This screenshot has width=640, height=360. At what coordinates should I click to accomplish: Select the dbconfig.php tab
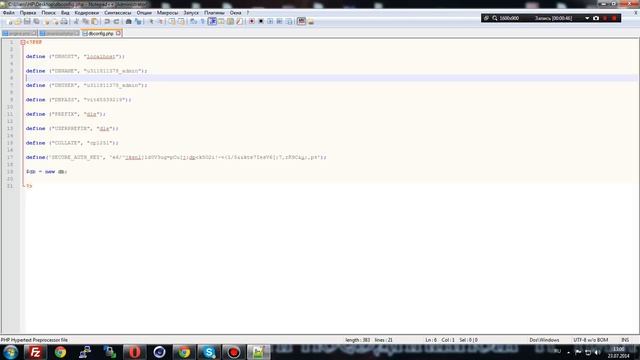[x=101, y=33]
